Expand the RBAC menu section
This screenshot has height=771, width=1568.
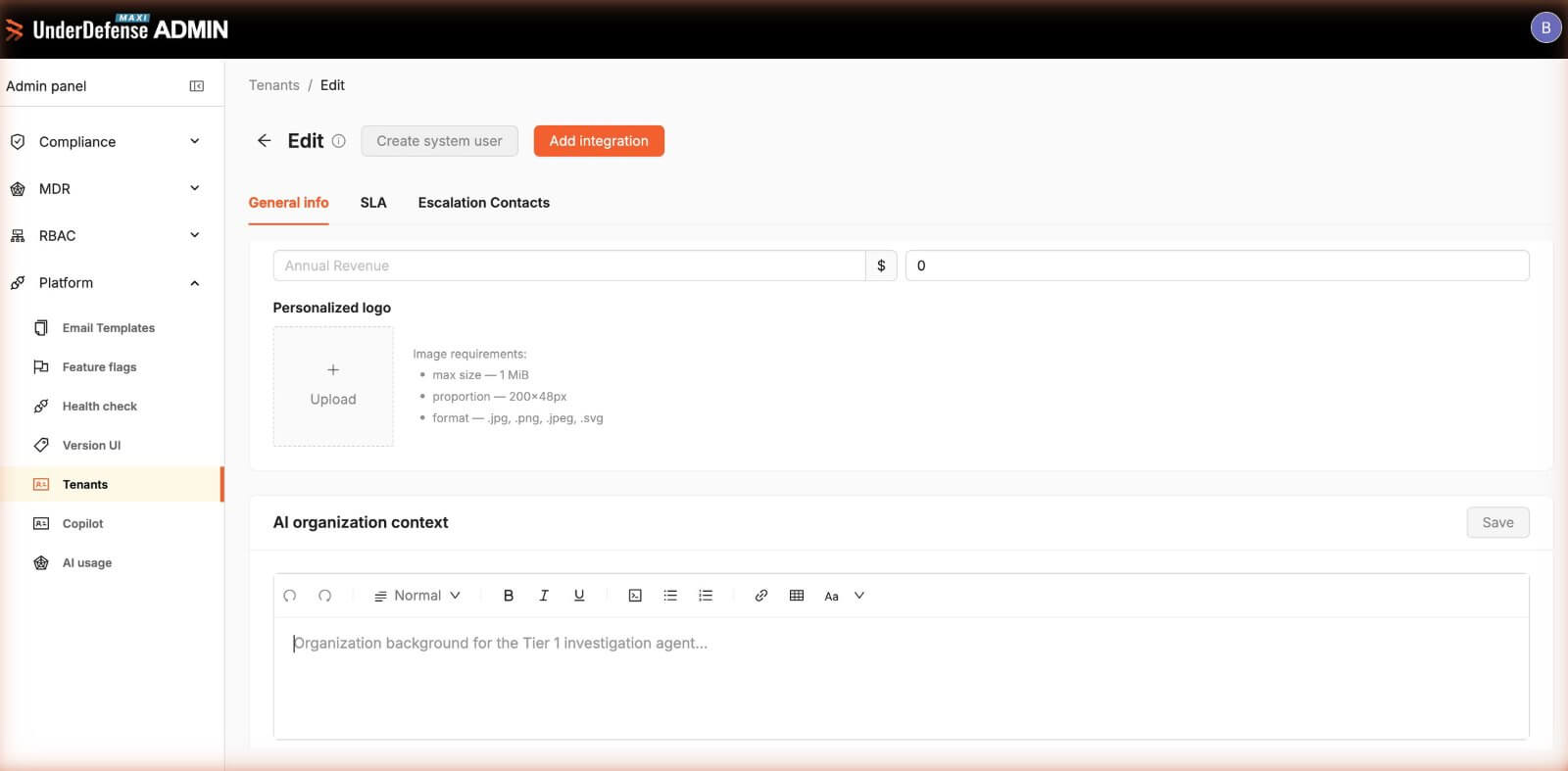coord(106,236)
